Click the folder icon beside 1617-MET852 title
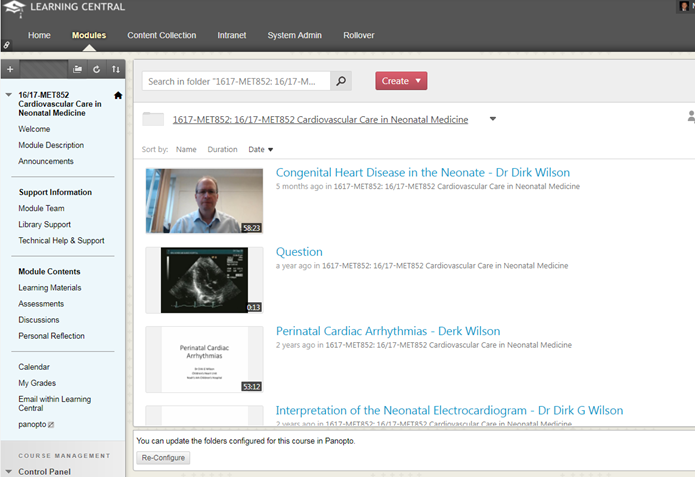The width and height of the screenshot is (695, 477). click(153, 119)
